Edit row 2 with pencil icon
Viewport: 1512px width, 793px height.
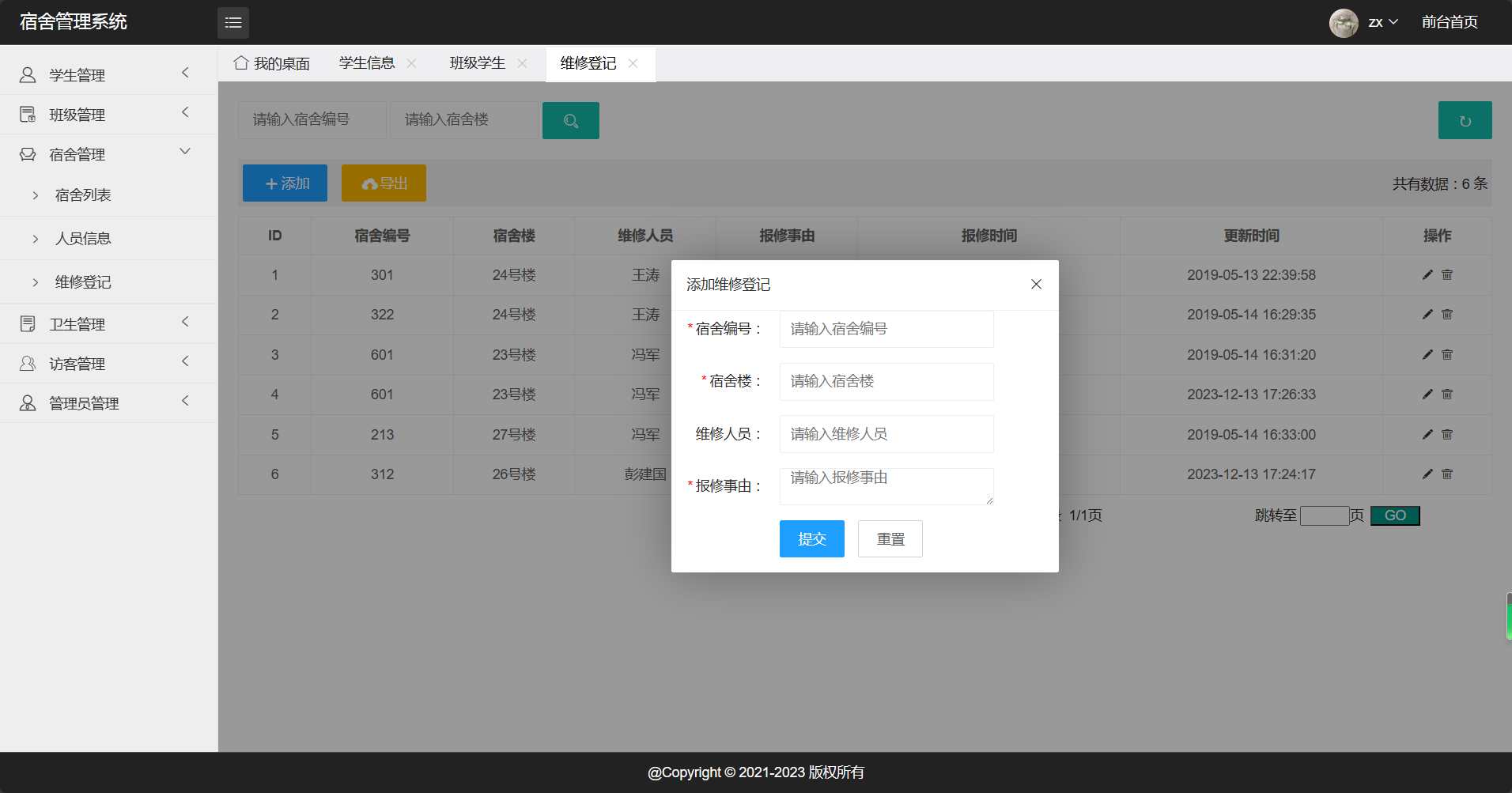pyautogui.click(x=1427, y=315)
